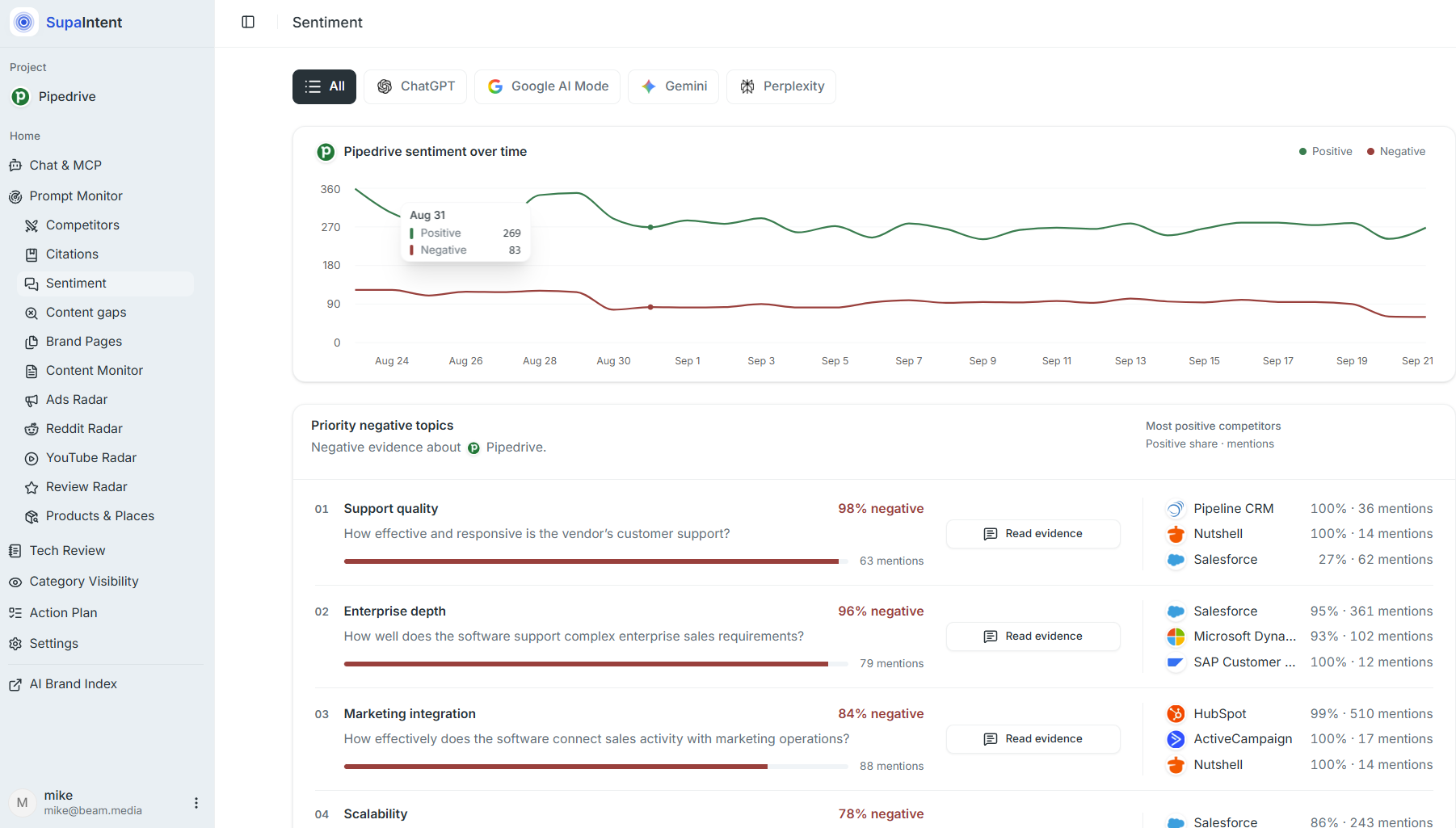Click the Review Radar star icon
Image resolution: width=1456 pixels, height=828 pixels.
click(32, 487)
